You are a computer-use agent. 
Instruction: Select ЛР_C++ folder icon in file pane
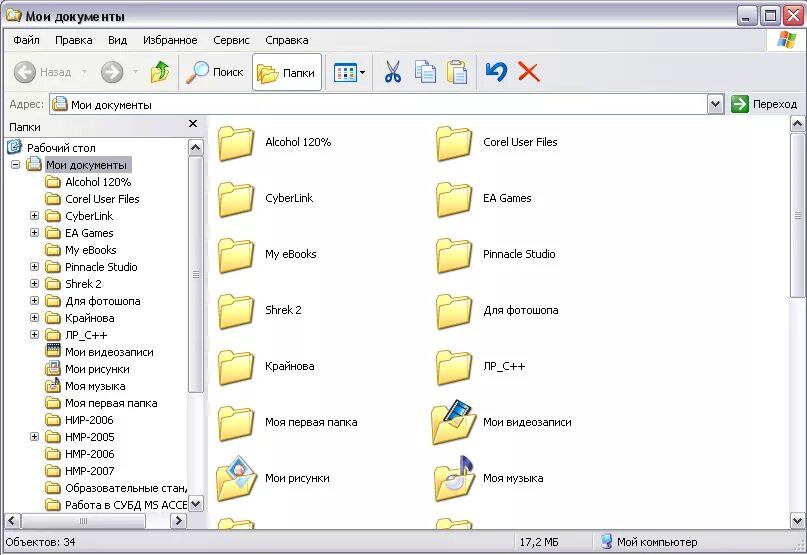click(453, 368)
